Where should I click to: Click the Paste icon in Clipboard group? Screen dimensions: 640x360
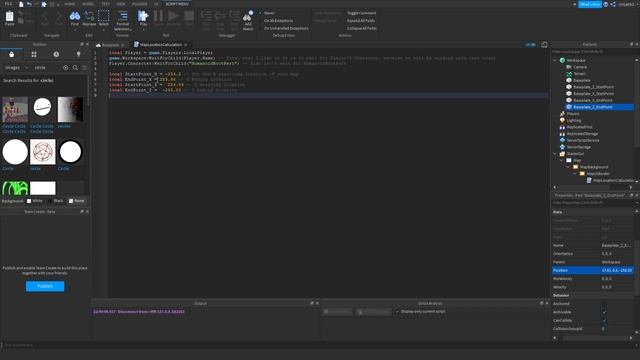(x=9, y=17)
